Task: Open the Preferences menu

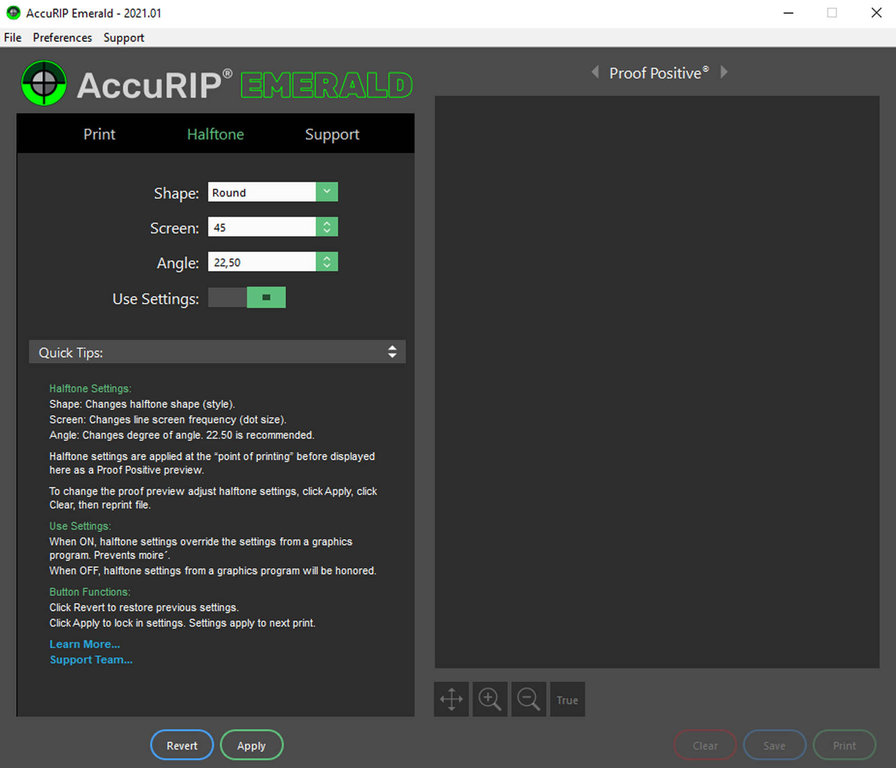Action: (x=62, y=38)
